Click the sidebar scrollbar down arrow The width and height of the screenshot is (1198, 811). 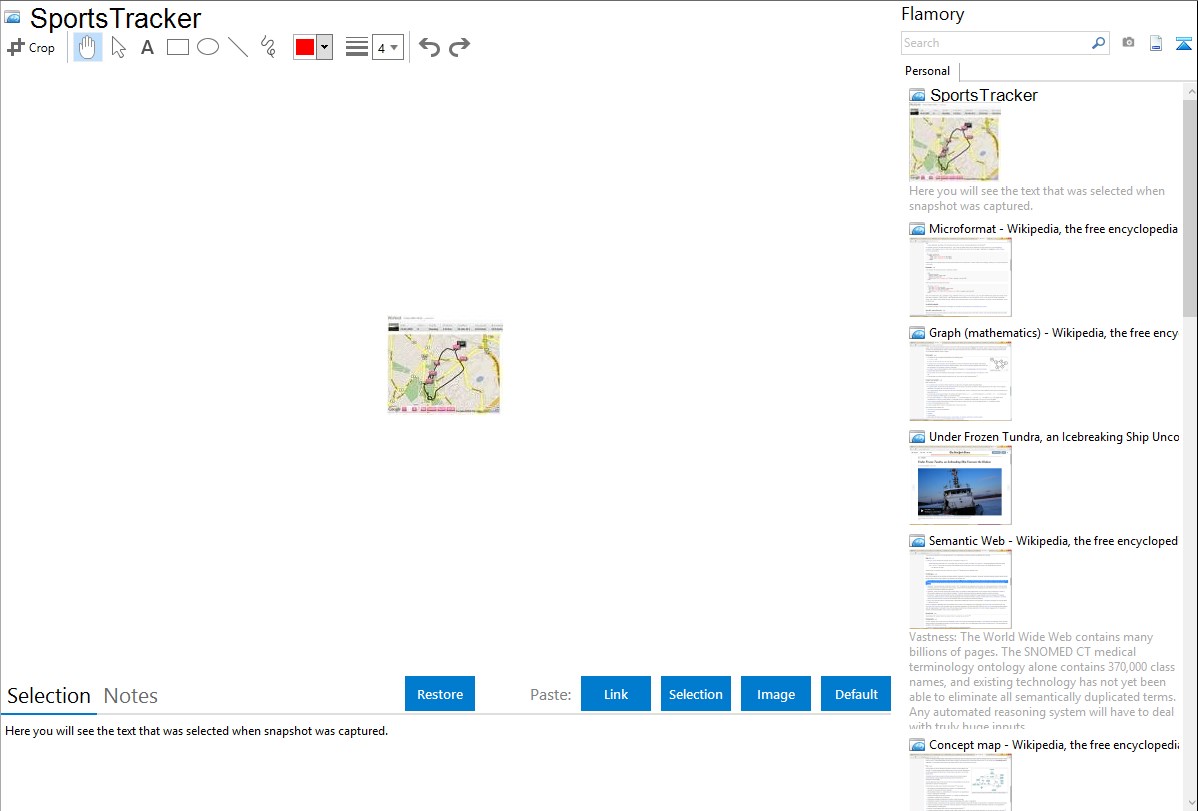[x=1190, y=803]
